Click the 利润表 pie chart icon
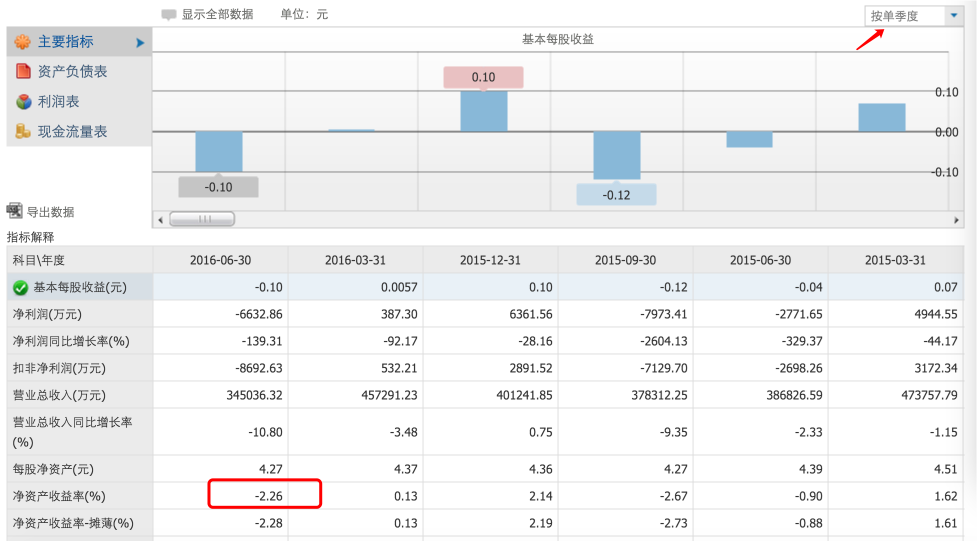Viewport: 977px width, 541px height. point(24,102)
